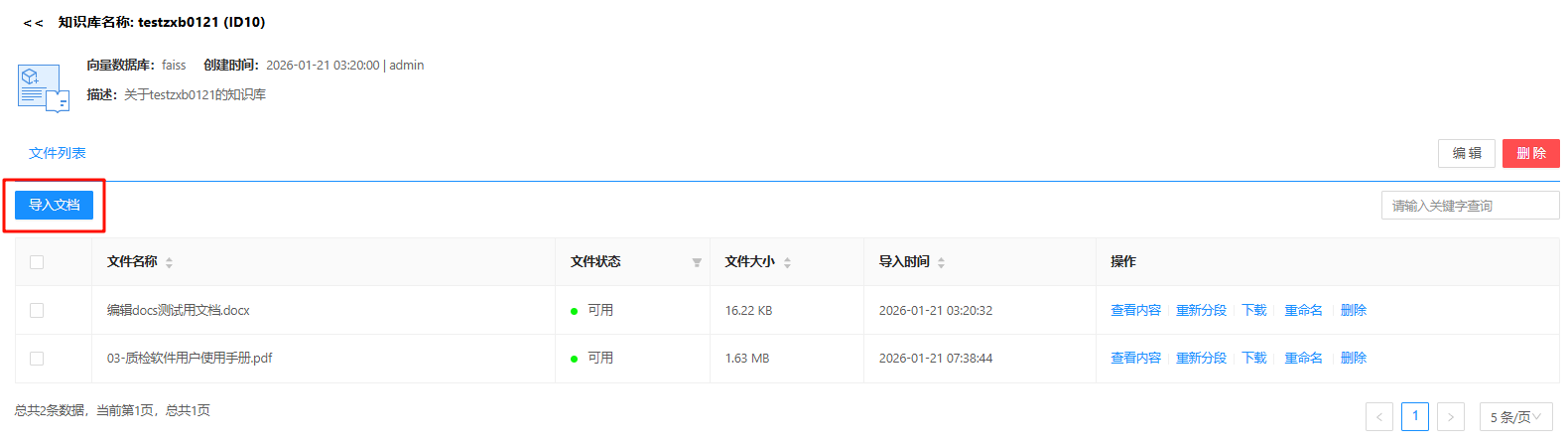Toggle the select-all checkbox in header

[37, 262]
